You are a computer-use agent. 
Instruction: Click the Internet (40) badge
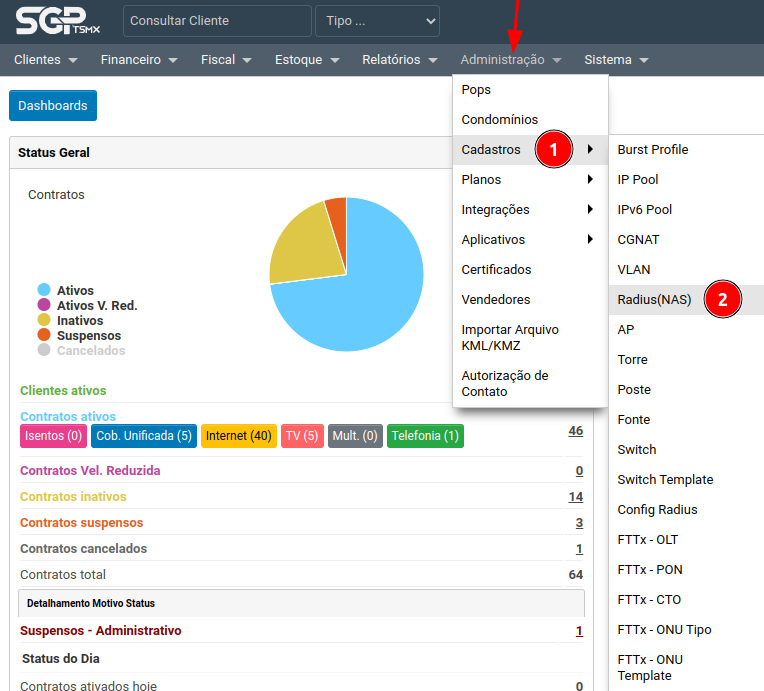(x=239, y=436)
